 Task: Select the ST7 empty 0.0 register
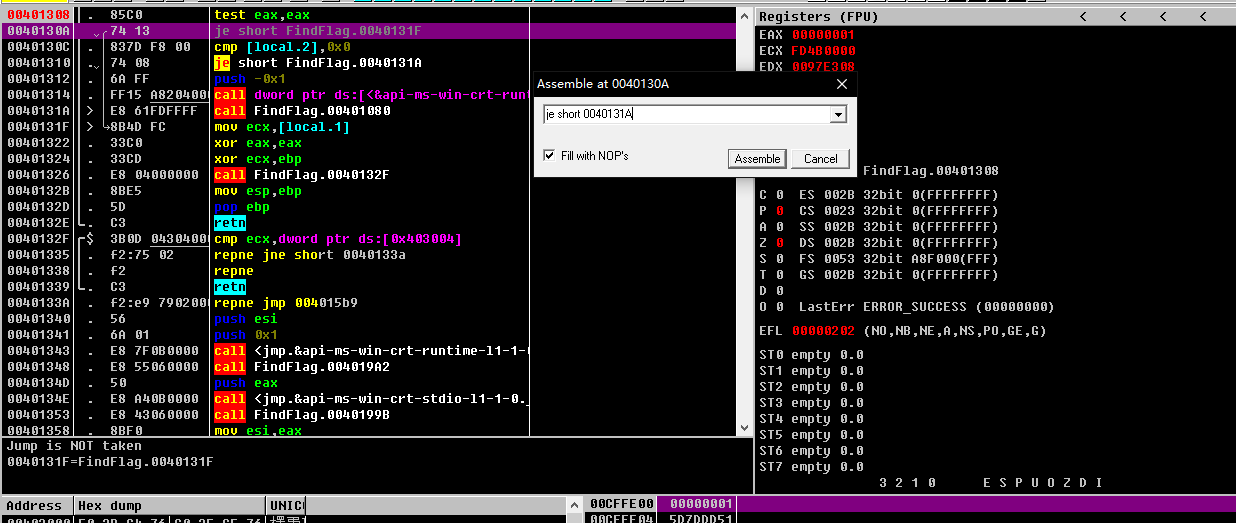pos(811,467)
